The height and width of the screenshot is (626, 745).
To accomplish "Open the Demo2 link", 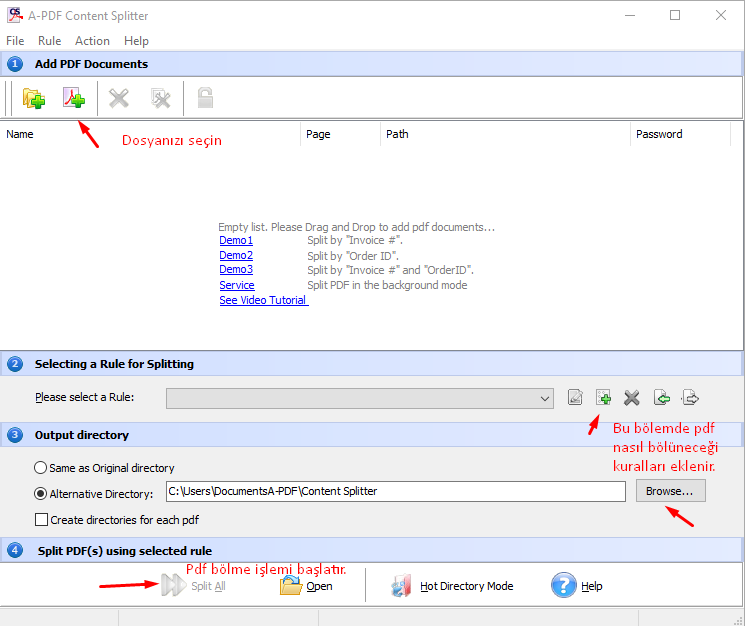I will [236, 255].
